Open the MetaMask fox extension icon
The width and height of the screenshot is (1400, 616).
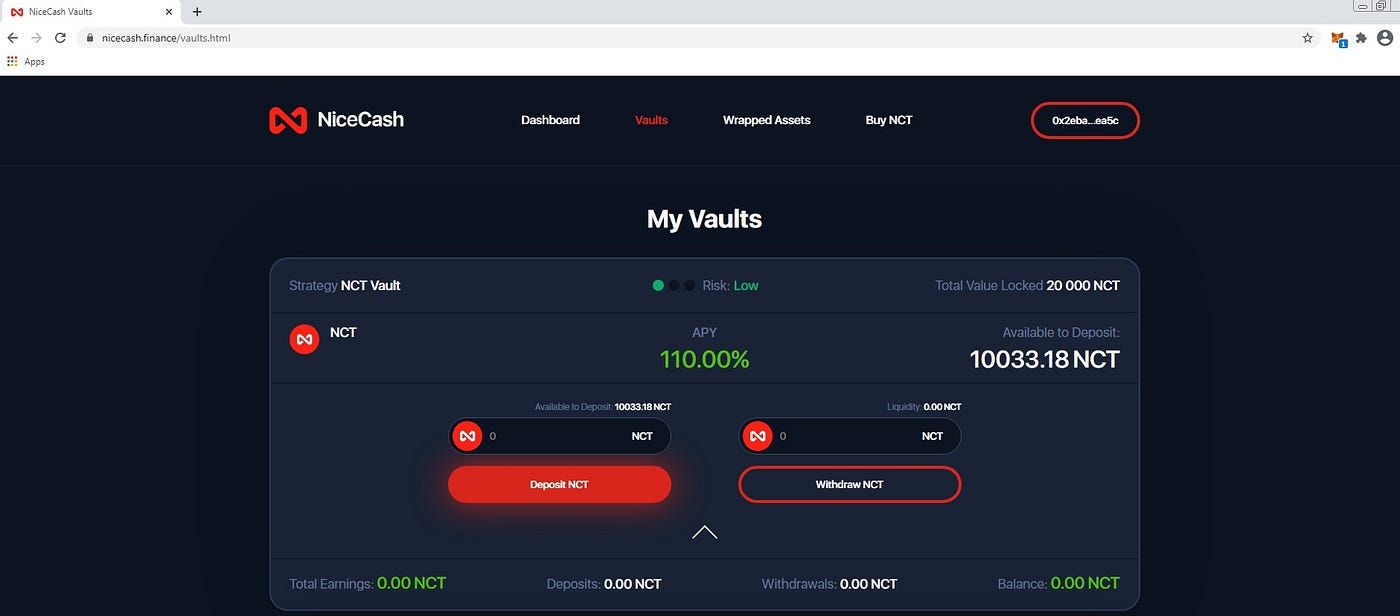1338,38
